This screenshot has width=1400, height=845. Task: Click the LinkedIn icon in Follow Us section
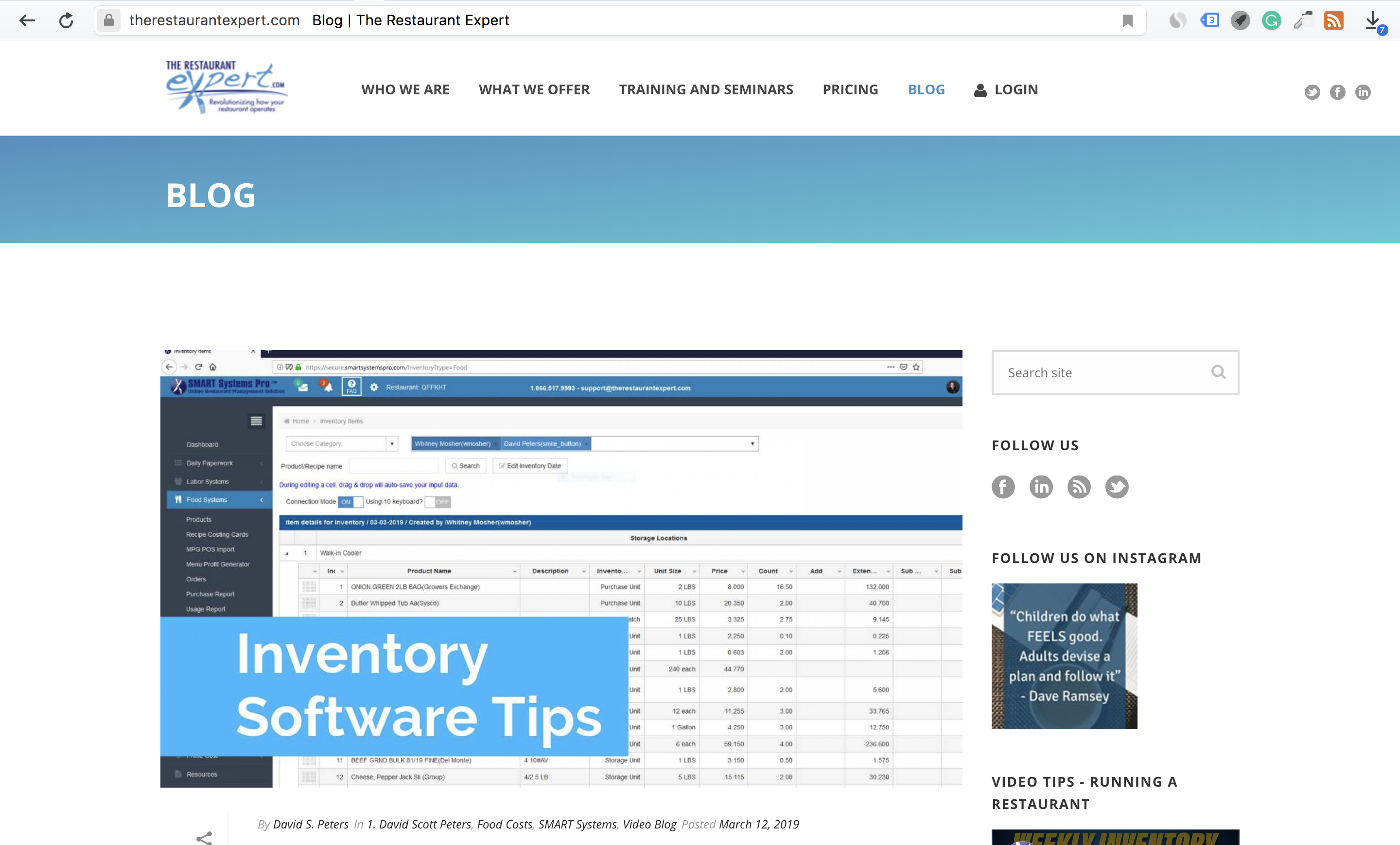click(1041, 487)
